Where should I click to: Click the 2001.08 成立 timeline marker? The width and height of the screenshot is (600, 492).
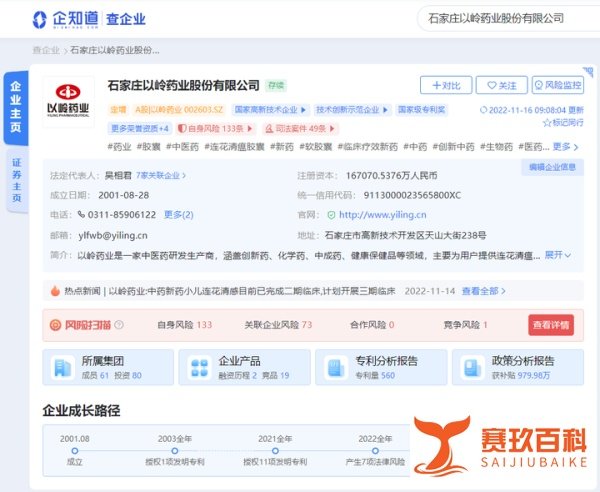[x=75, y=451]
